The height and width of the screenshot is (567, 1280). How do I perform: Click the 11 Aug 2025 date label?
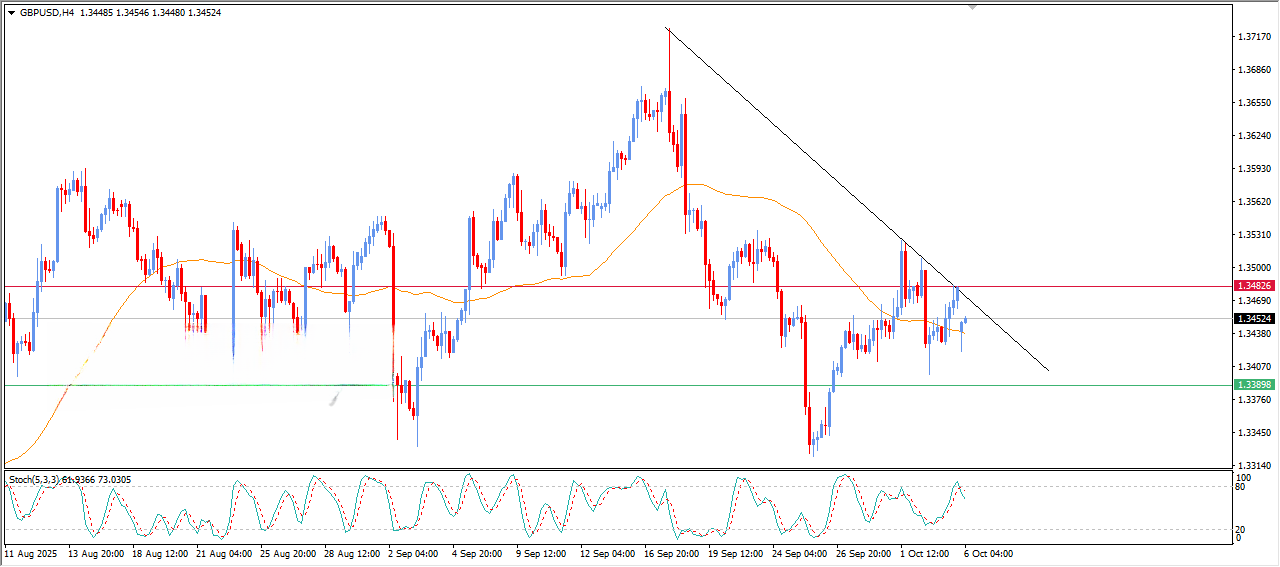coord(31,553)
